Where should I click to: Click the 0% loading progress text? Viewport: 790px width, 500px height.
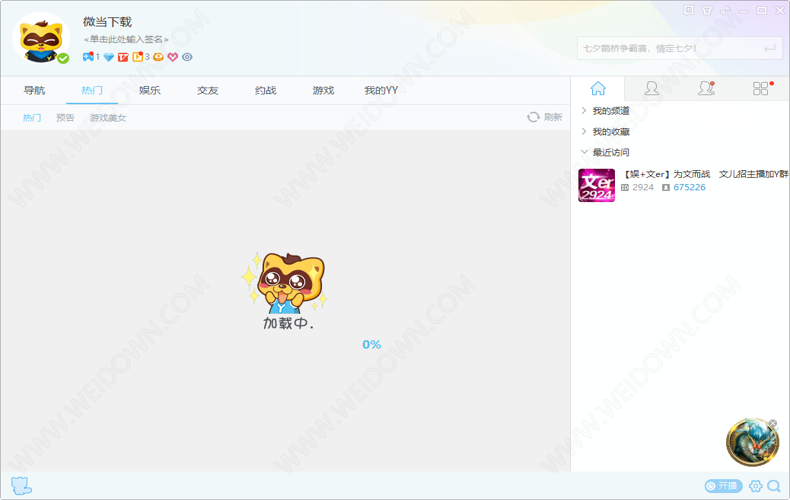click(372, 345)
